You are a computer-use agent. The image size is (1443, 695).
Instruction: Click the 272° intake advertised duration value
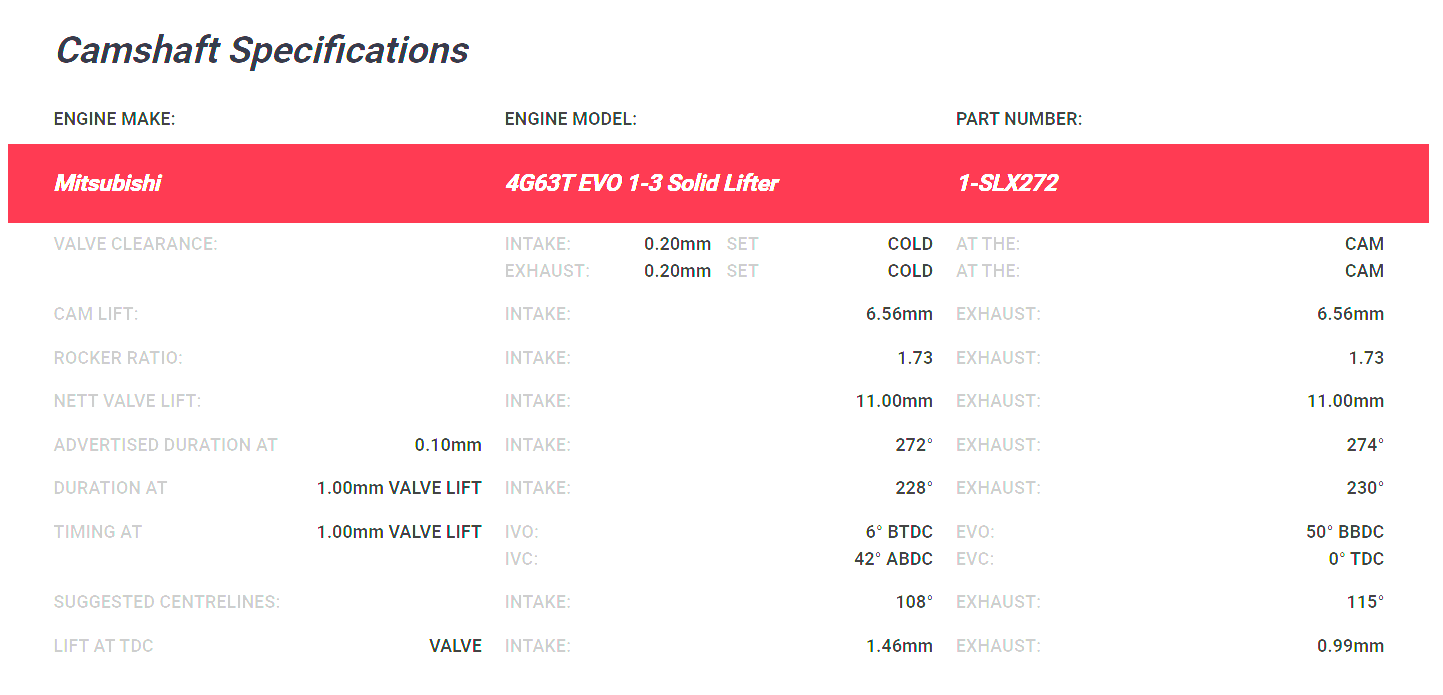[914, 445]
